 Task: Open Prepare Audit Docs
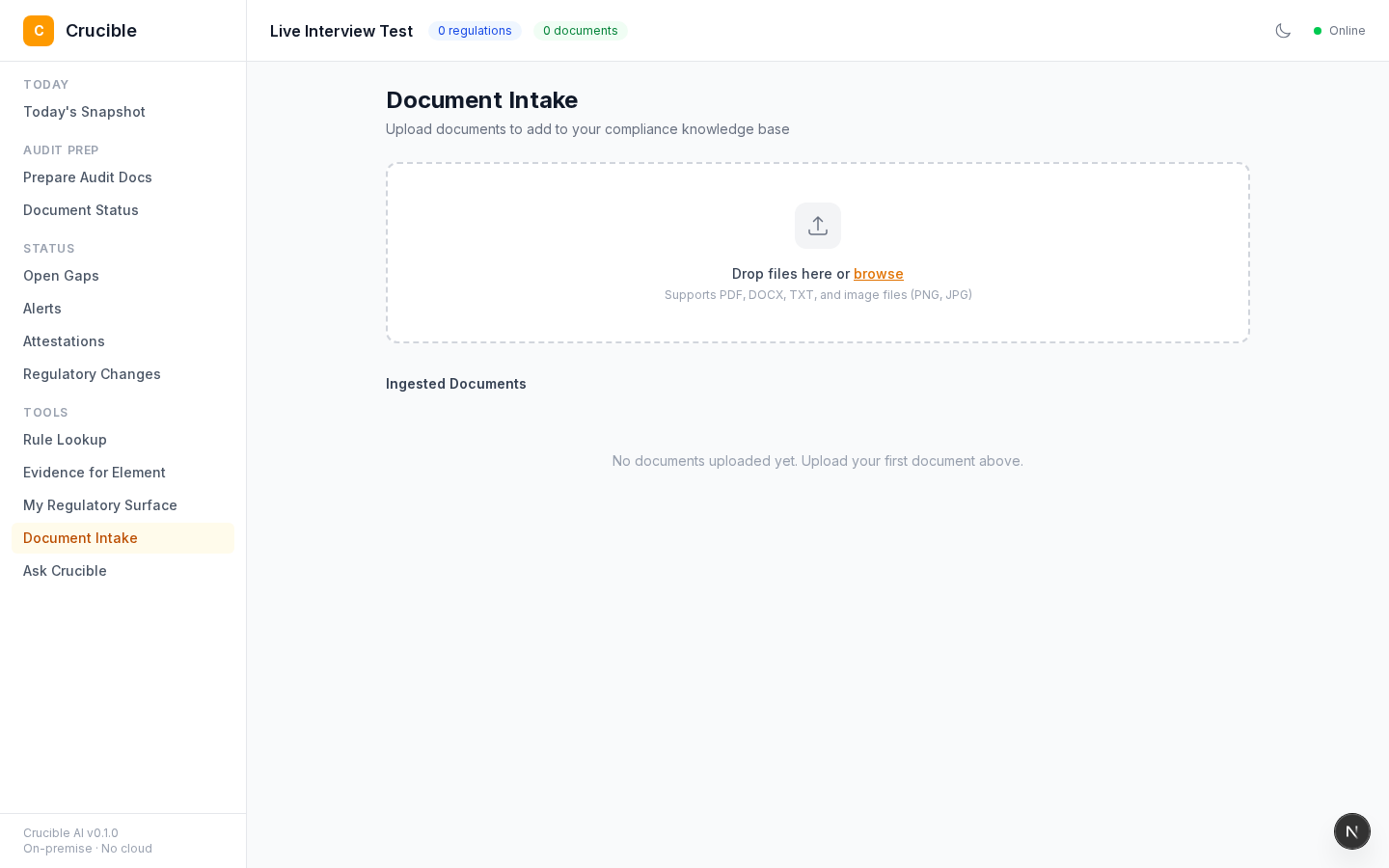point(87,177)
